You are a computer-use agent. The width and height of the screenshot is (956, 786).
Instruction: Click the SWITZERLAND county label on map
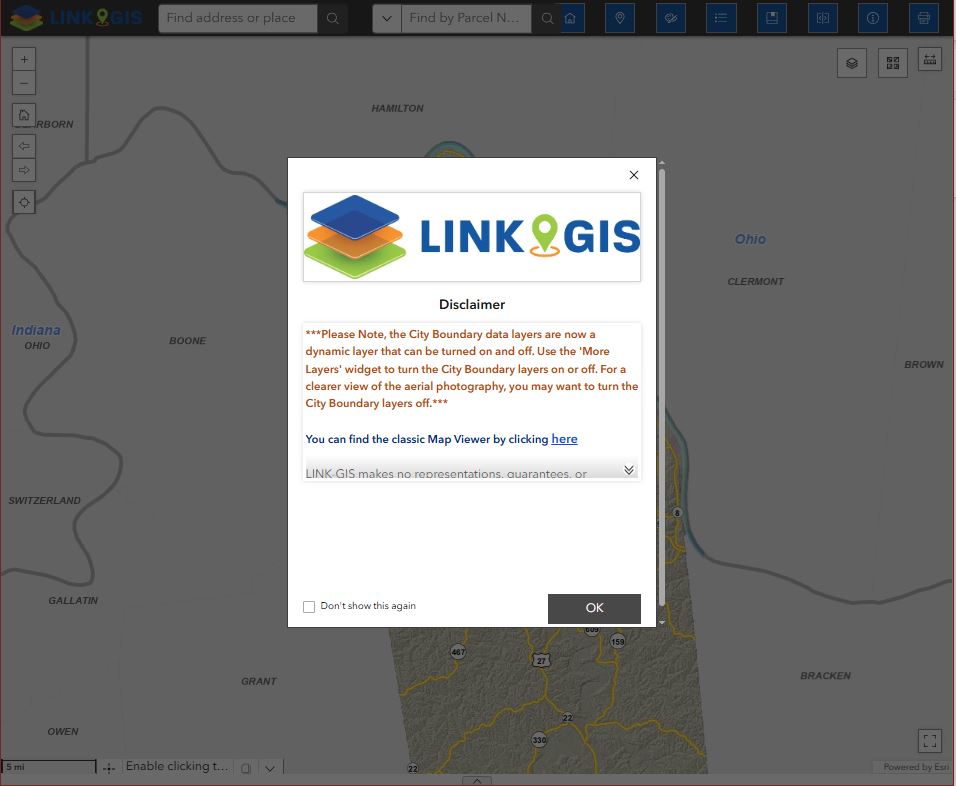click(45, 500)
